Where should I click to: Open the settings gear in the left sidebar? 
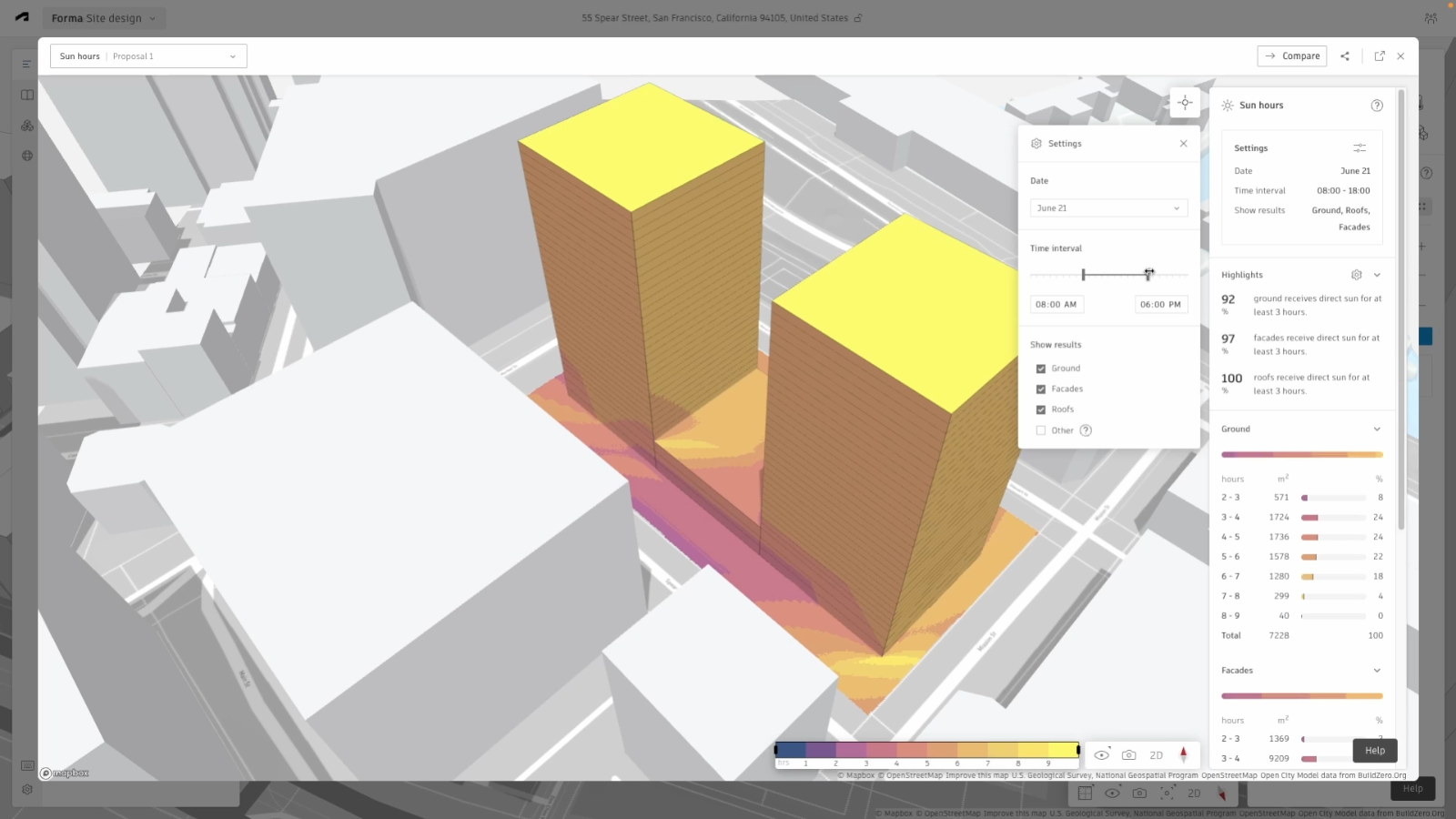pyautogui.click(x=27, y=790)
